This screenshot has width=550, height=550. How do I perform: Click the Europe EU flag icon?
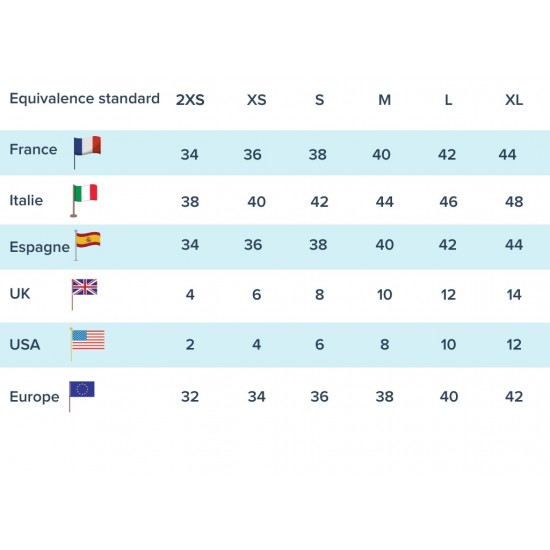point(81,396)
